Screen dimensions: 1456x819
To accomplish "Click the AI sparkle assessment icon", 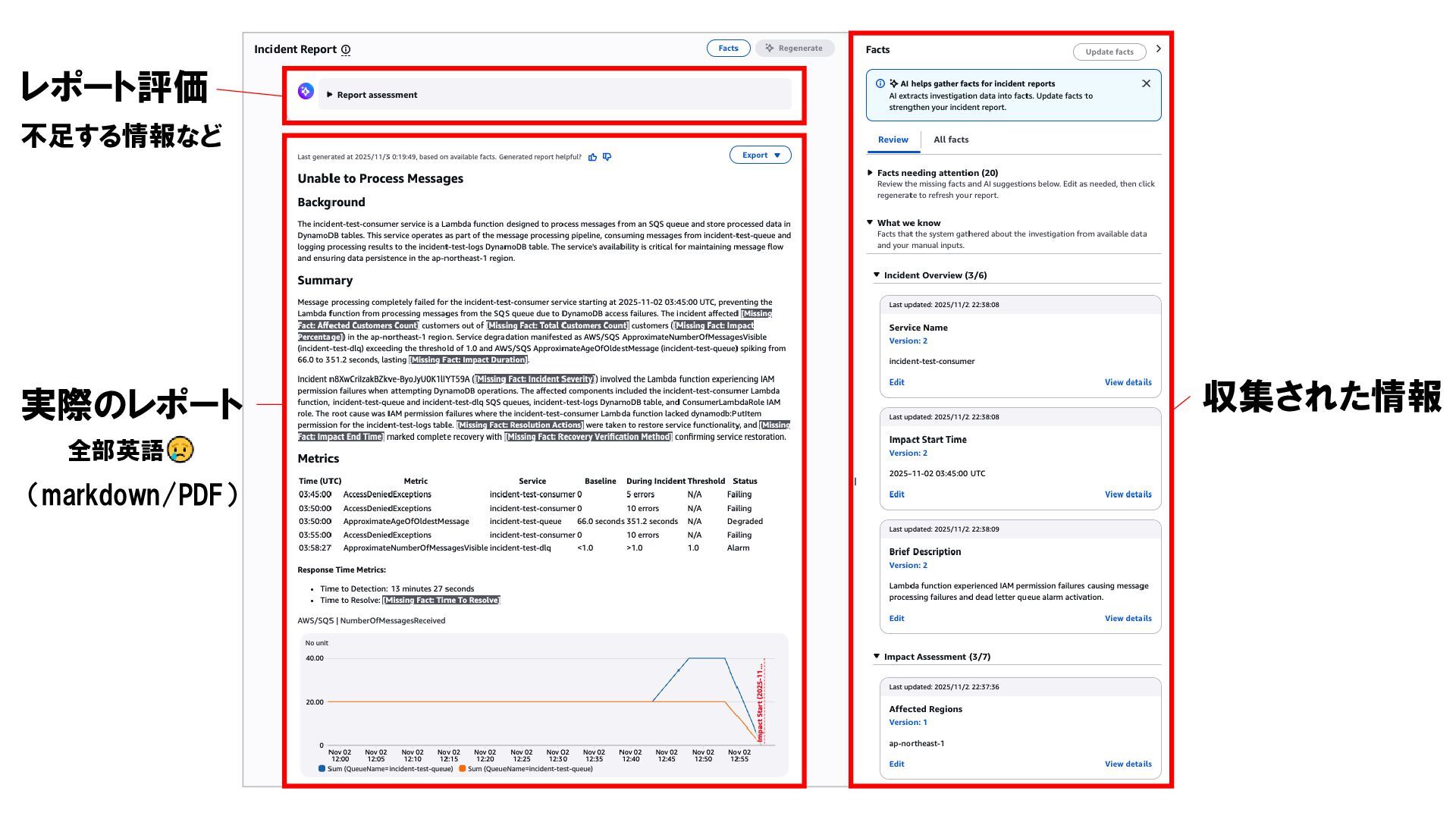I will (x=306, y=92).
